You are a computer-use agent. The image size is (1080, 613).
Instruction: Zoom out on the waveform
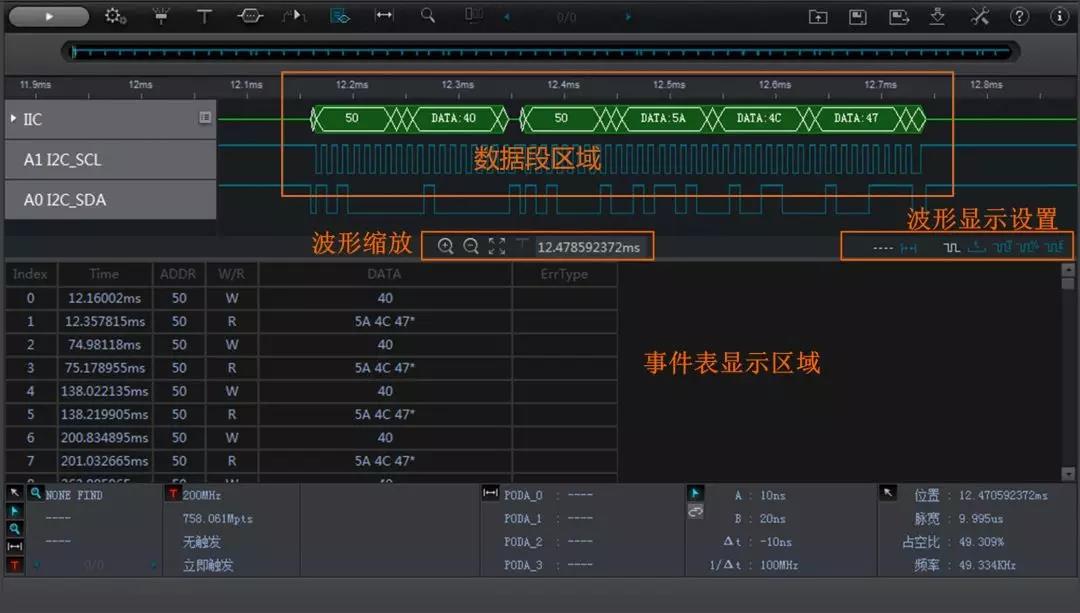(470, 246)
